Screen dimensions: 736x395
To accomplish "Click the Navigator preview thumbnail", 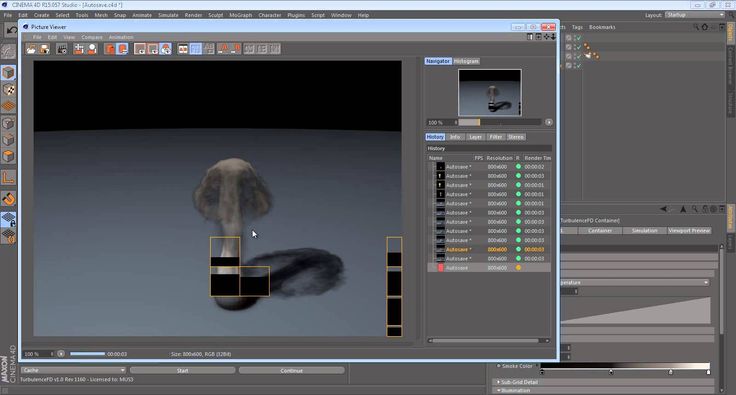I will pyautogui.click(x=490, y=92).
